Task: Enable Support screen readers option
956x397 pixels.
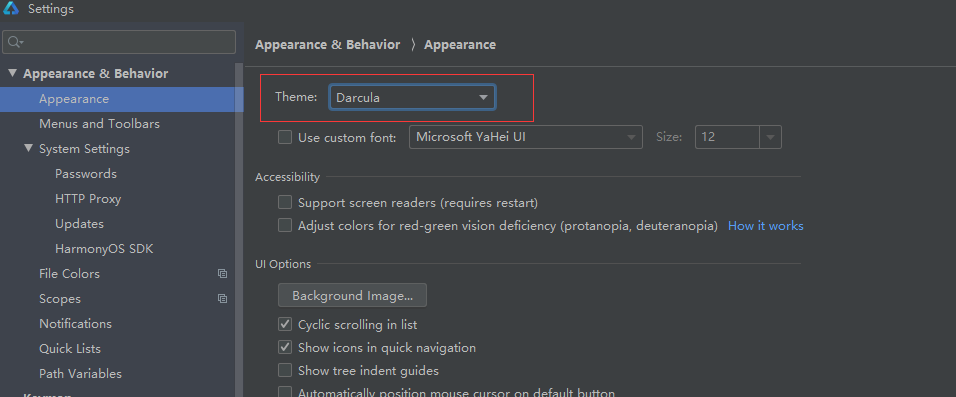Action: pos(285,202)
